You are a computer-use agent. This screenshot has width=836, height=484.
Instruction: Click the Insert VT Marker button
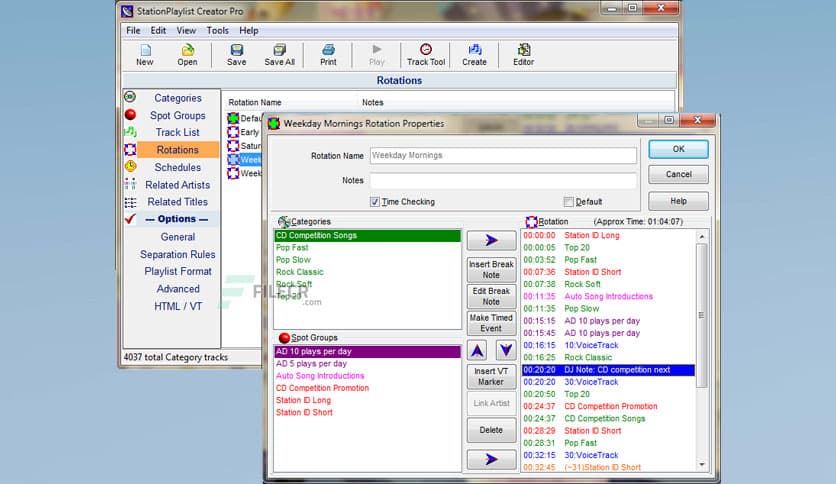(x=491, y=376)
